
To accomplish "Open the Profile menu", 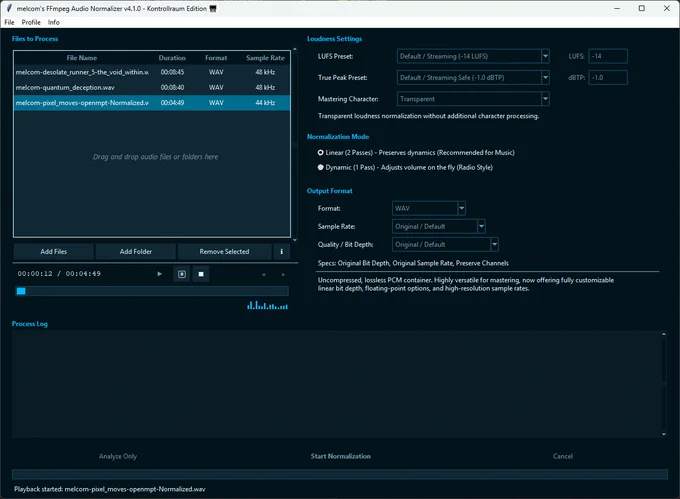I will tap(31, 22).
